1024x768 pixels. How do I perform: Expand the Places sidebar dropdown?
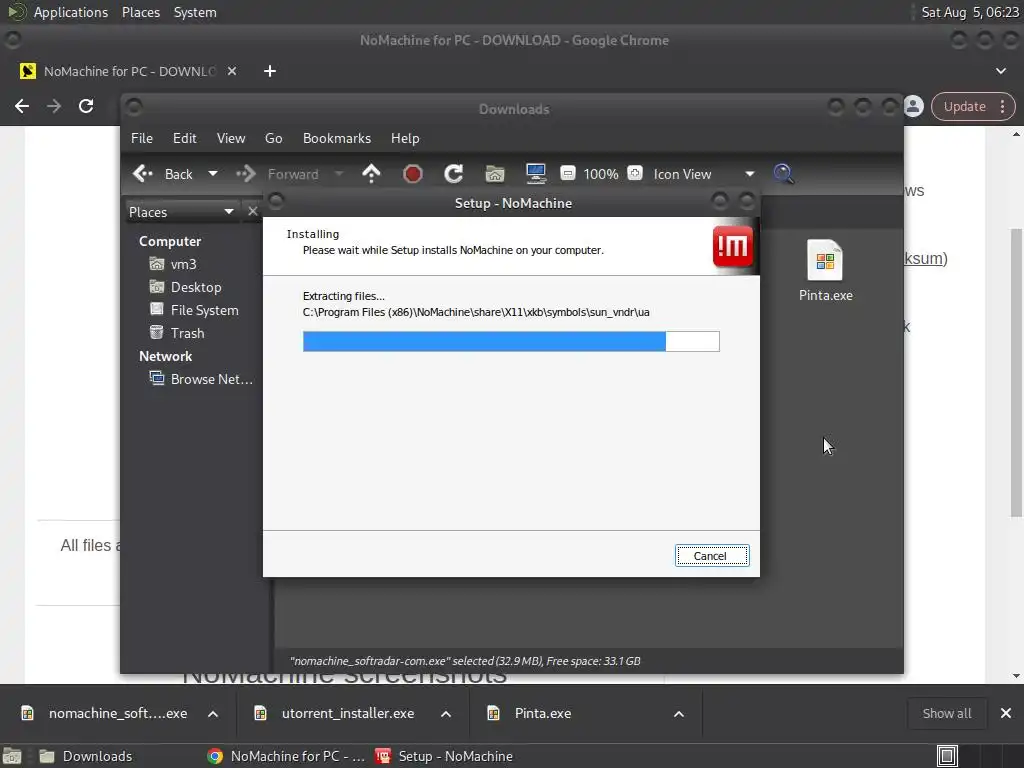pos(181,212)
